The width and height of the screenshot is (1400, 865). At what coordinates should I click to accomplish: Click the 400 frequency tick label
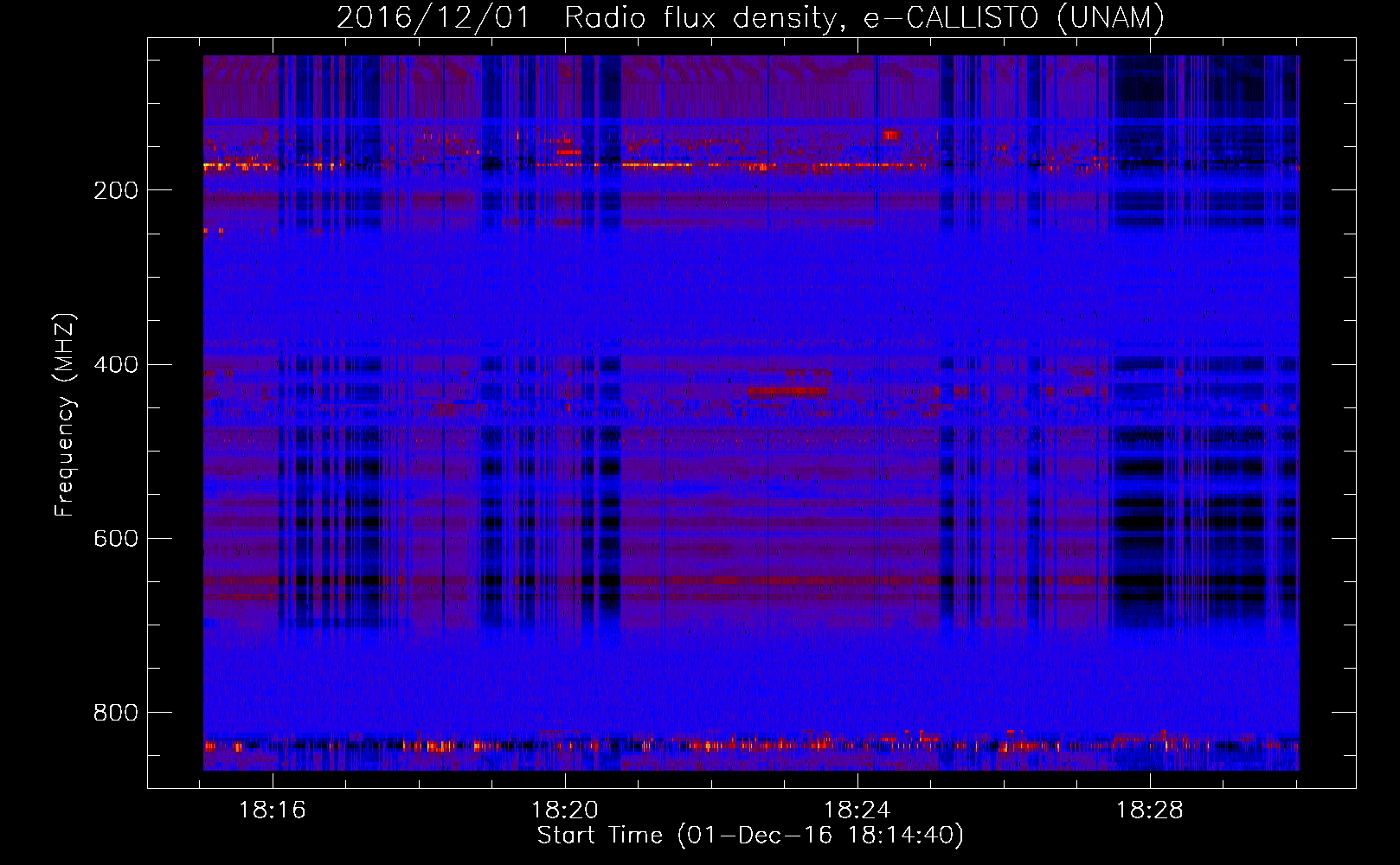pos(116,364)
